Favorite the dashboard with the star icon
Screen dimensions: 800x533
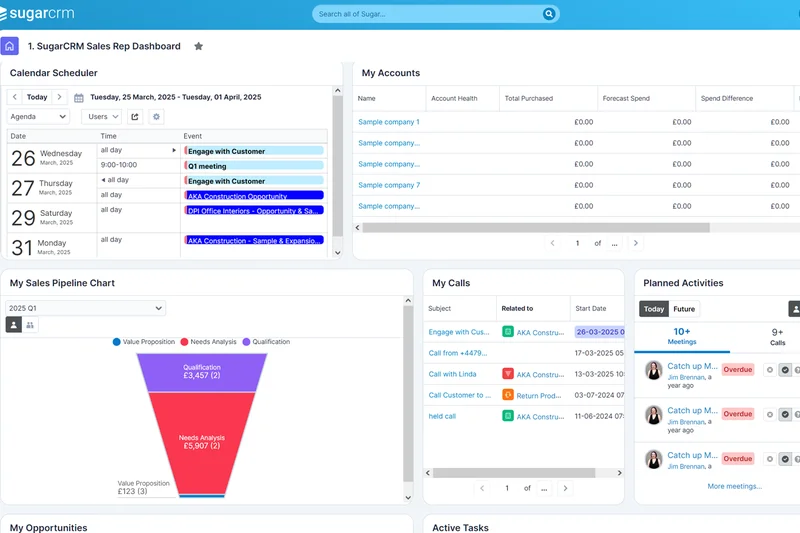[198, 46]
